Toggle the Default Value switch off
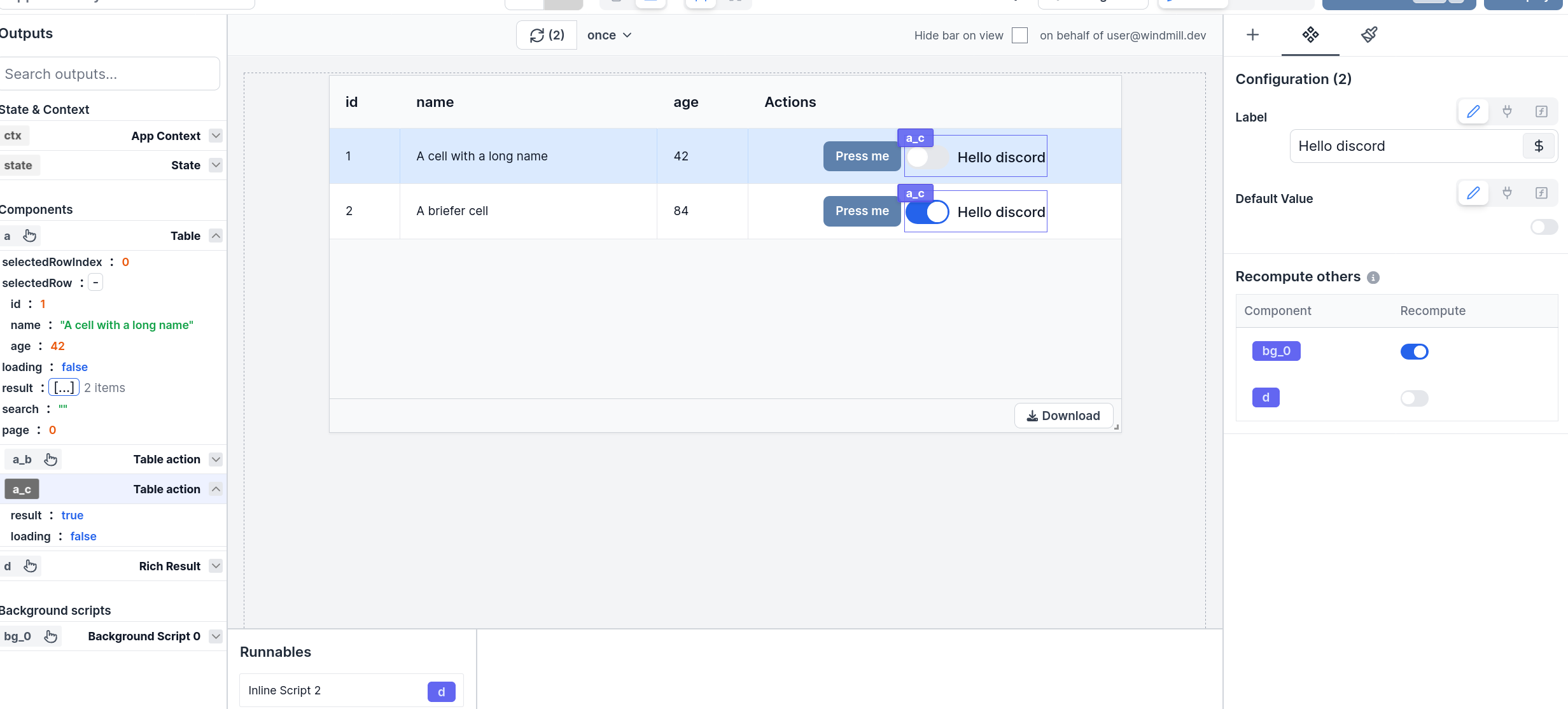 click(x=1544, y=227)
